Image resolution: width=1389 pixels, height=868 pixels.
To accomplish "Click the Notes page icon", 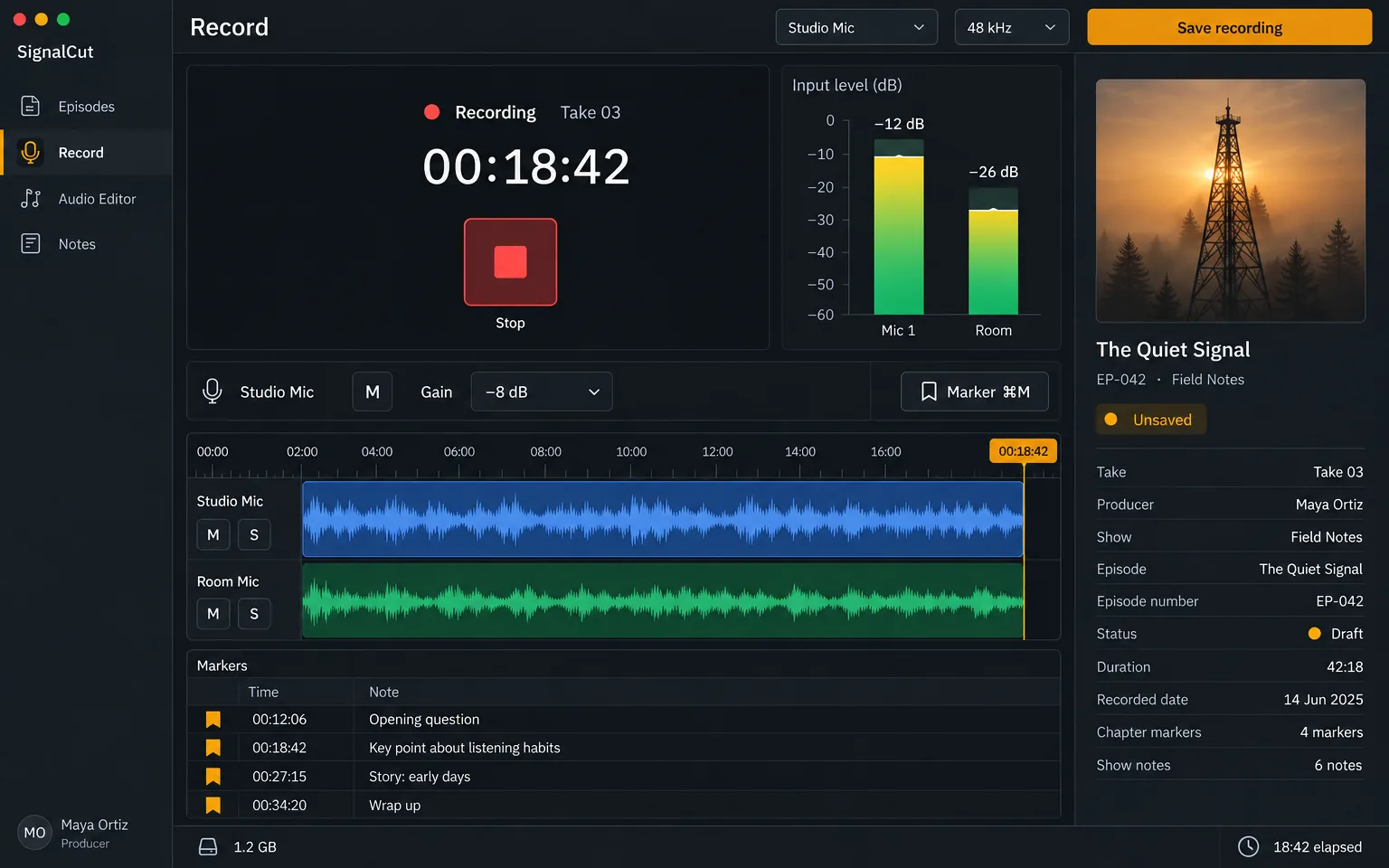I will coord(31,244).
